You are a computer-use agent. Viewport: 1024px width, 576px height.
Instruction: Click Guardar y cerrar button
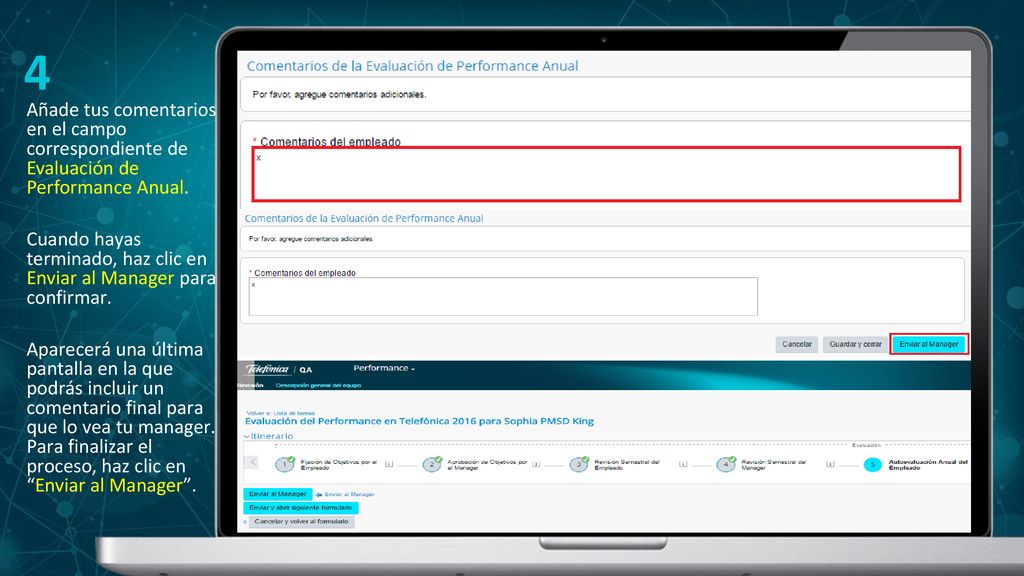point(856,344)
